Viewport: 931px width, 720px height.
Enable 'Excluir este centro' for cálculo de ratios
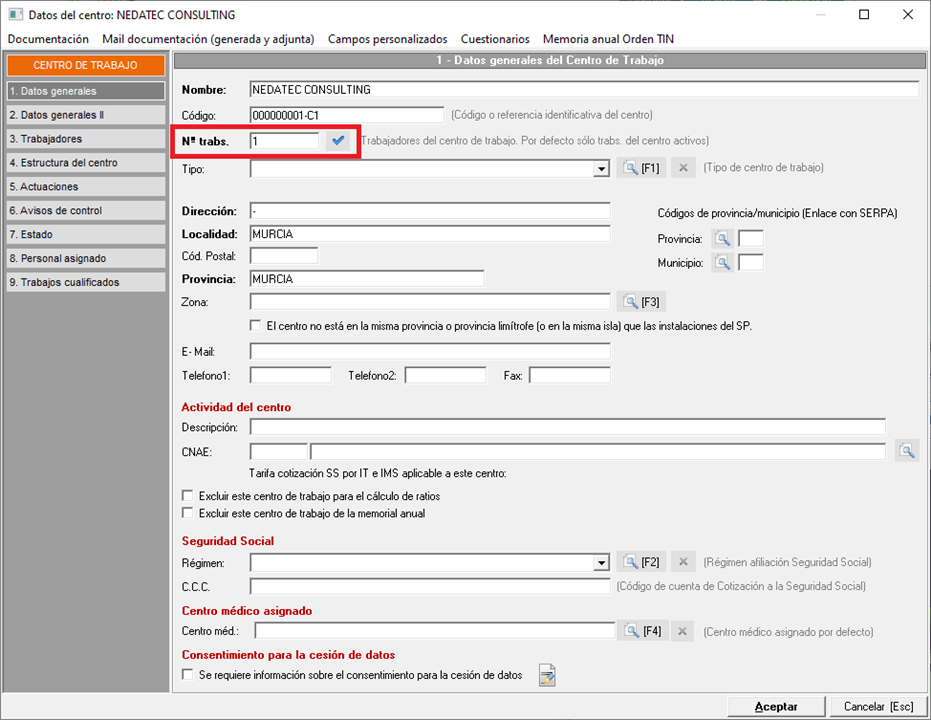pos(187,496)
